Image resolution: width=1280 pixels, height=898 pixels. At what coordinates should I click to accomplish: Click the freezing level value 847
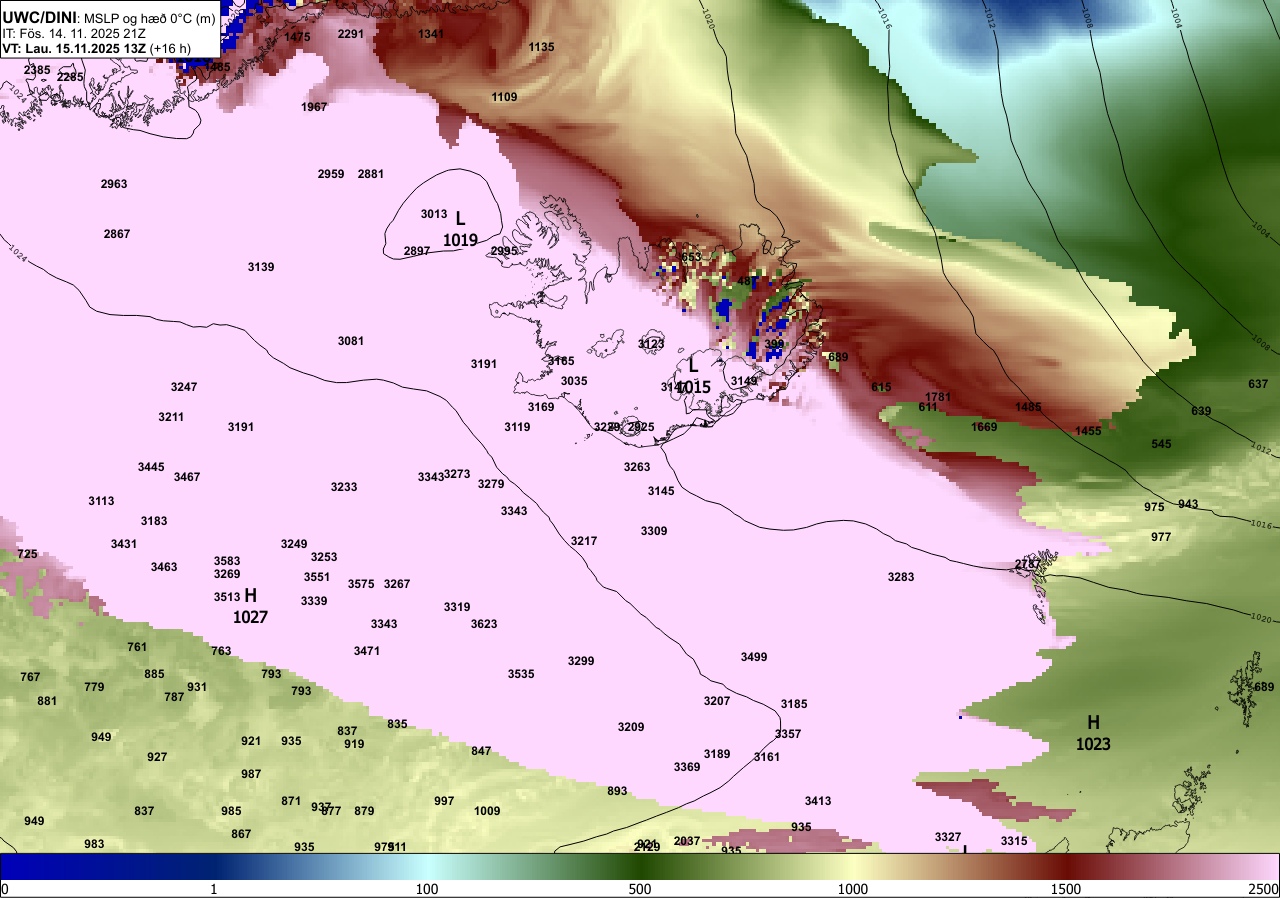pos(481,751)
